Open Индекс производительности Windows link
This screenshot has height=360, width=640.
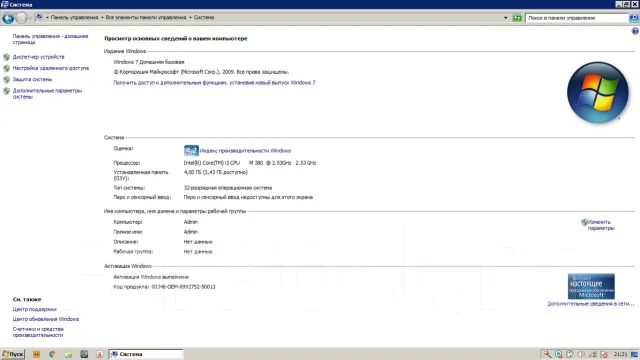coord(245,151)
